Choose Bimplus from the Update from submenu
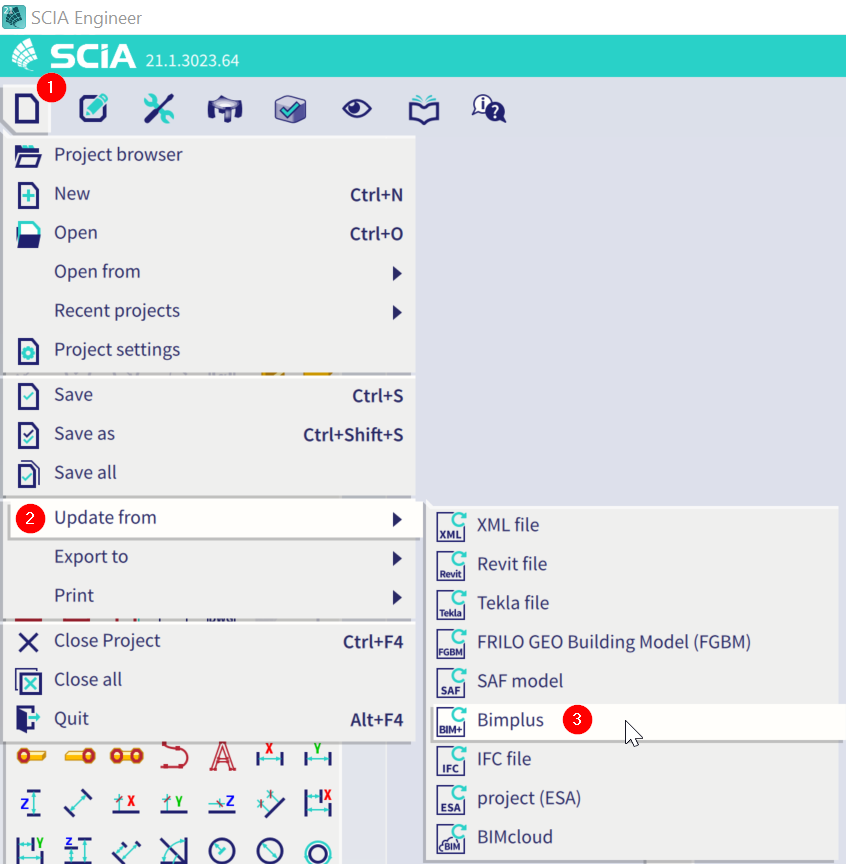This screenshot has height=864, width=846. click(510, 720)
